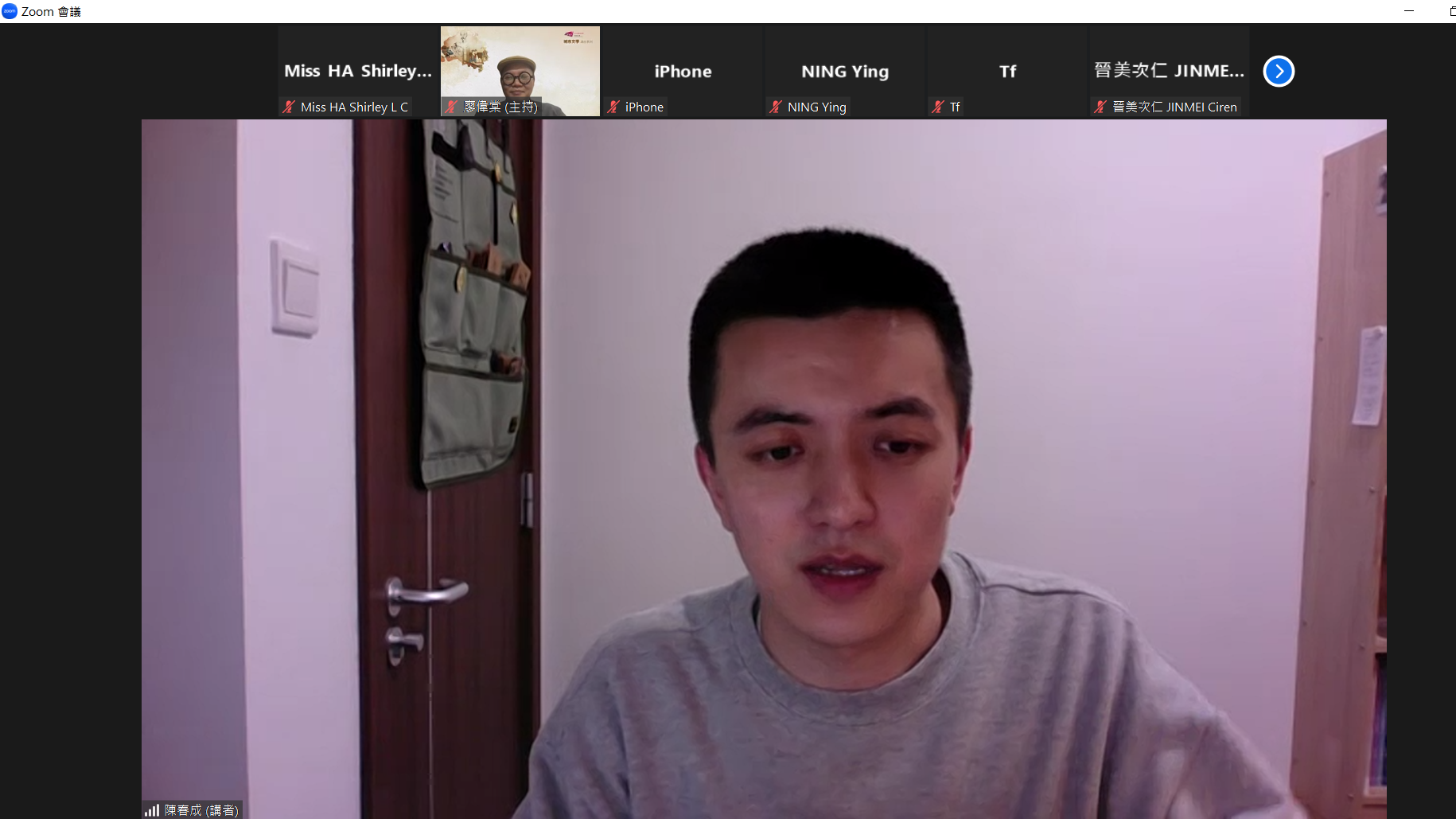Click the 陳春成 (講者) name label
This screenshot has height=819, width=1456.
click(x=201, y=810)
